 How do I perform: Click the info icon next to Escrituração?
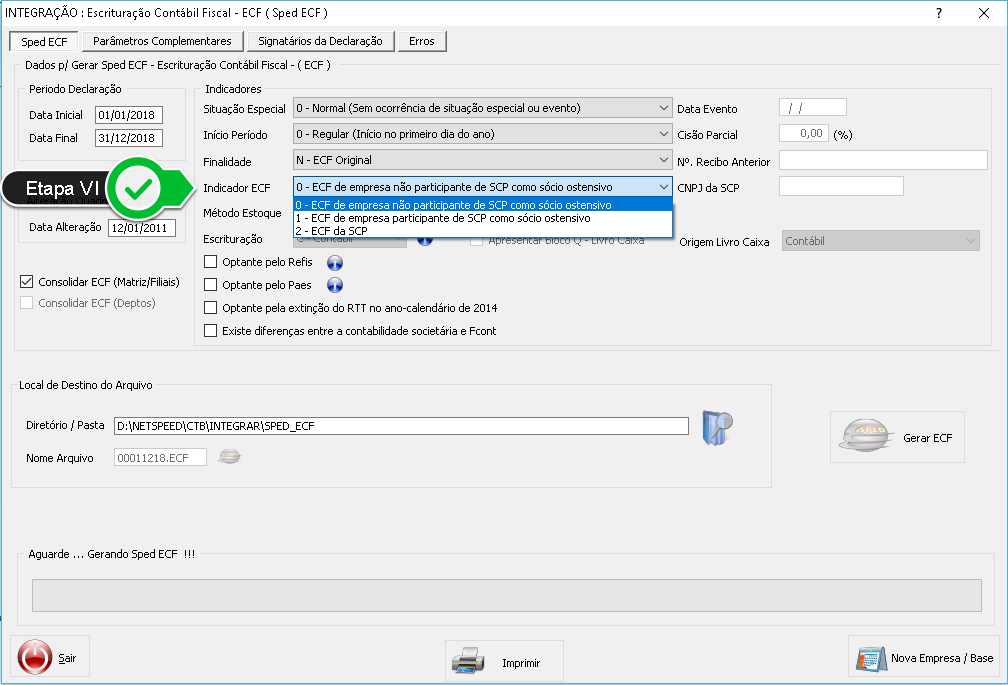click(x=424, y=240)
